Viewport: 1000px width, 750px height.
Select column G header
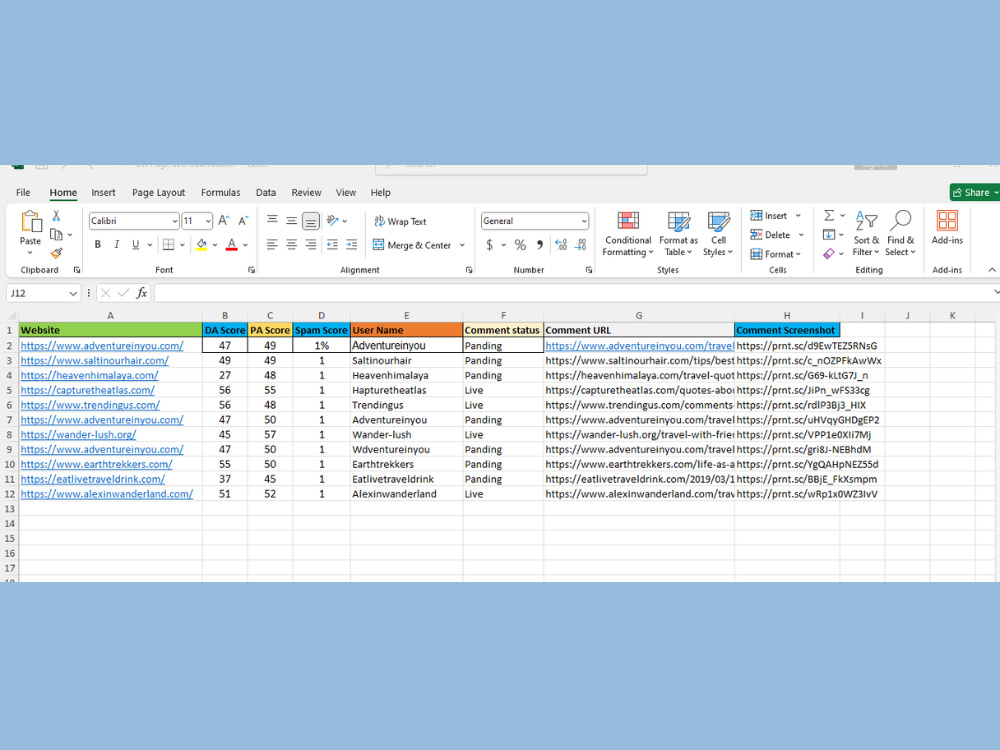pyautogui.click(x=638, y=316)
